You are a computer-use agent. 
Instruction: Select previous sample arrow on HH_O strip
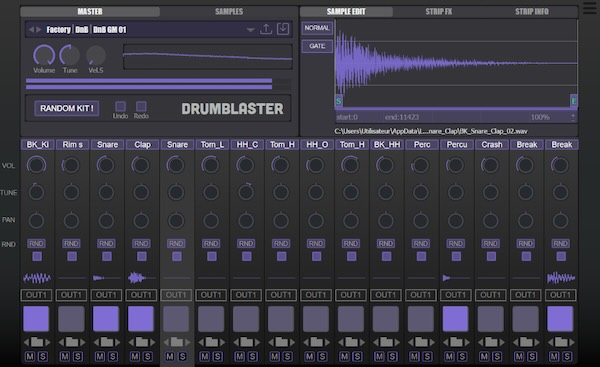(306, 342)
